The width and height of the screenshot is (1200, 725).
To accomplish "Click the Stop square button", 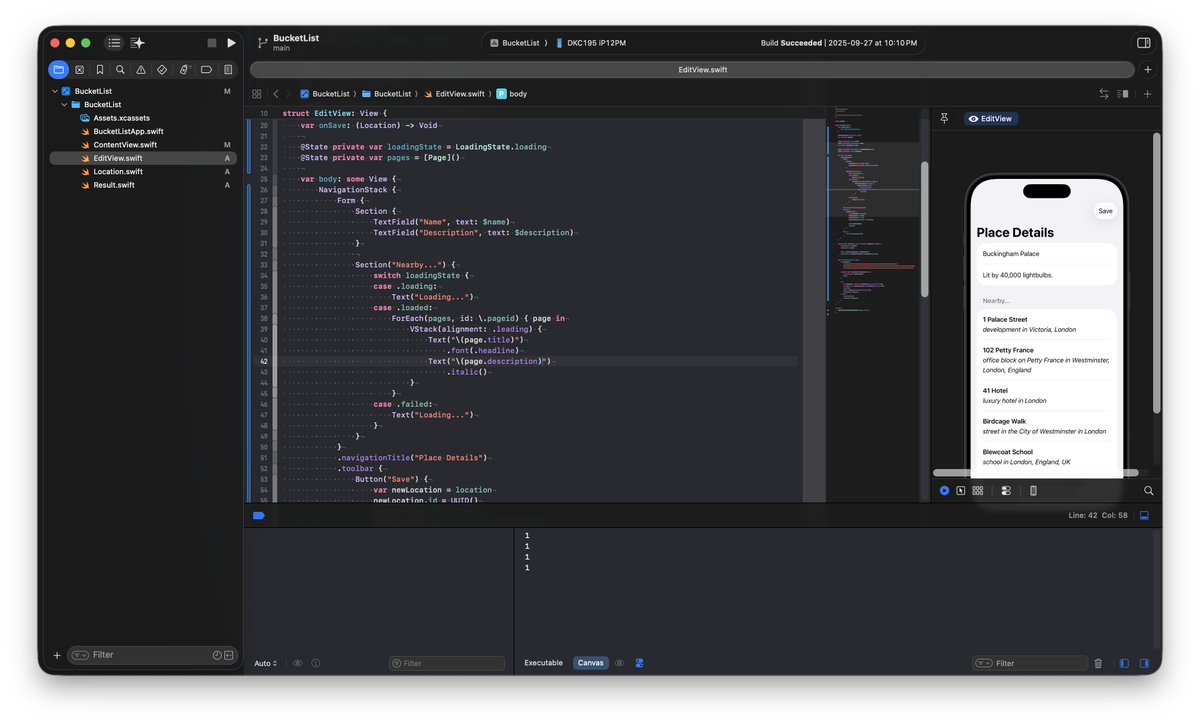I will click(x=211, y=43).
